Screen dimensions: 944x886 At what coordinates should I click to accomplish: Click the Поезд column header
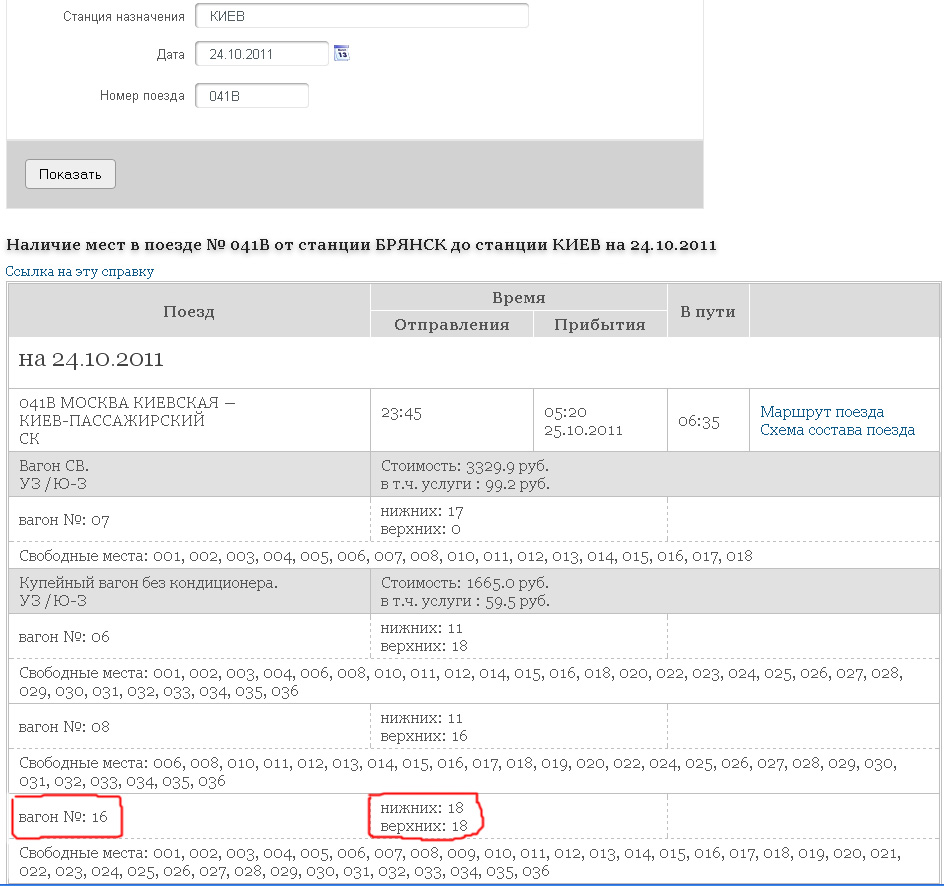point(189,311)
